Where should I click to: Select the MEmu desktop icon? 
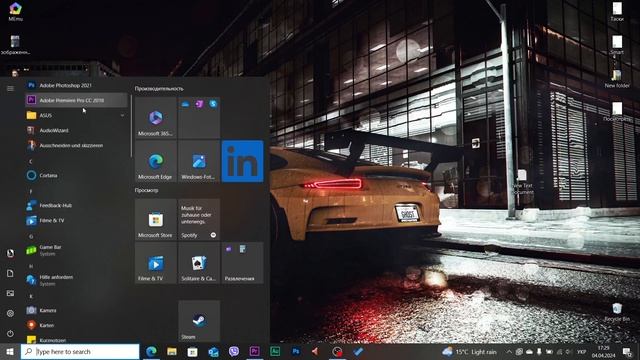16,12
